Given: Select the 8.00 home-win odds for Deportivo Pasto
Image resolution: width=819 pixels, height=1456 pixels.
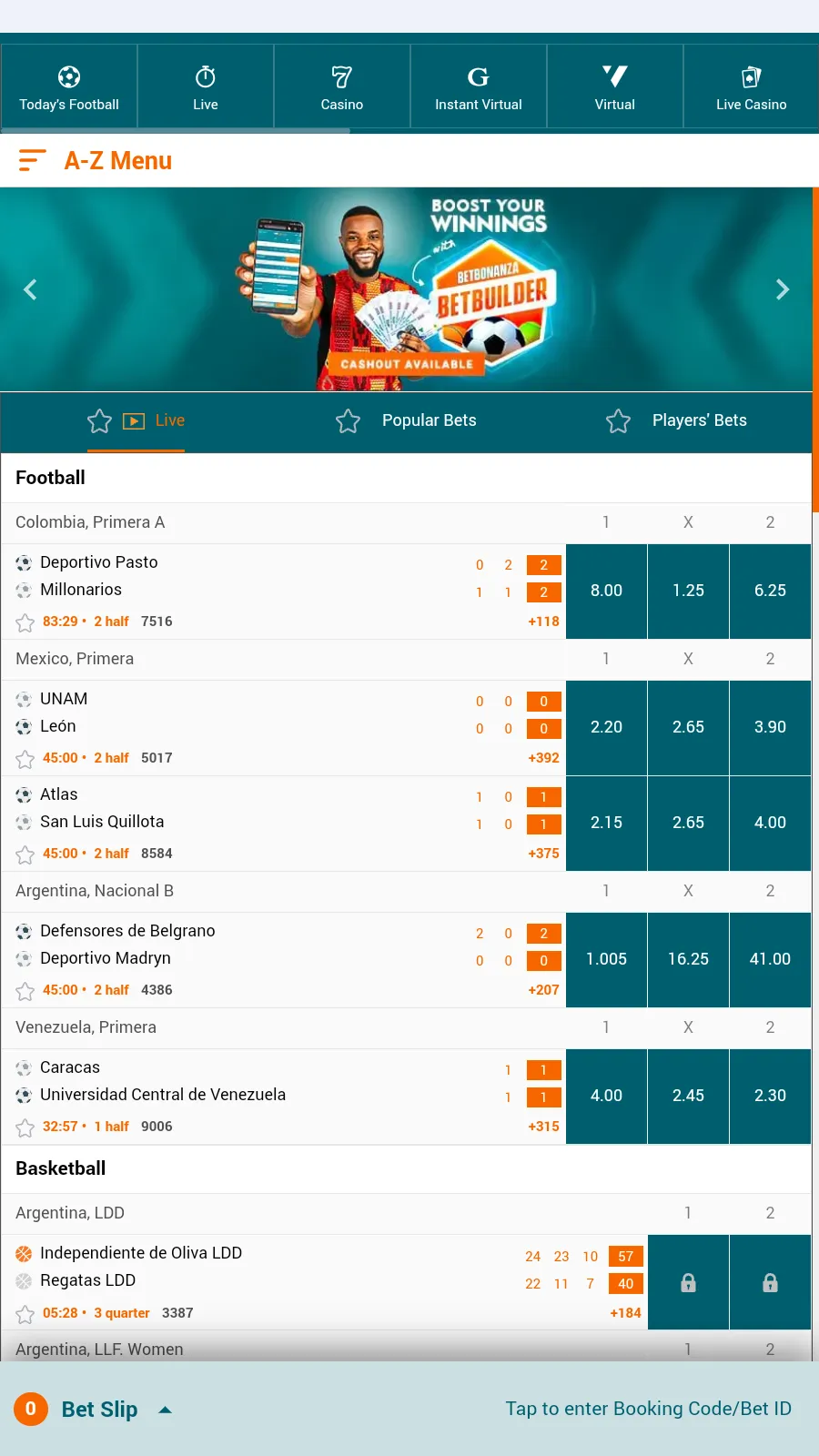Looking at the screenshot, I should point(606,591).
